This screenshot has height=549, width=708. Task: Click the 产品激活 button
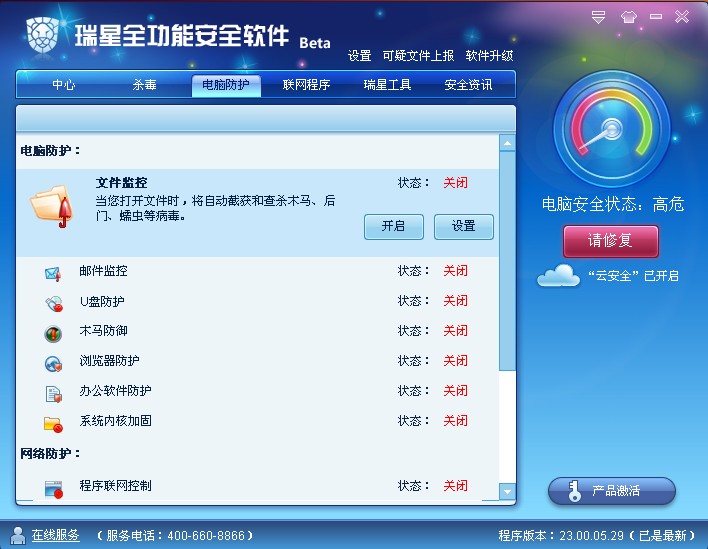click(x=612, y=491)
